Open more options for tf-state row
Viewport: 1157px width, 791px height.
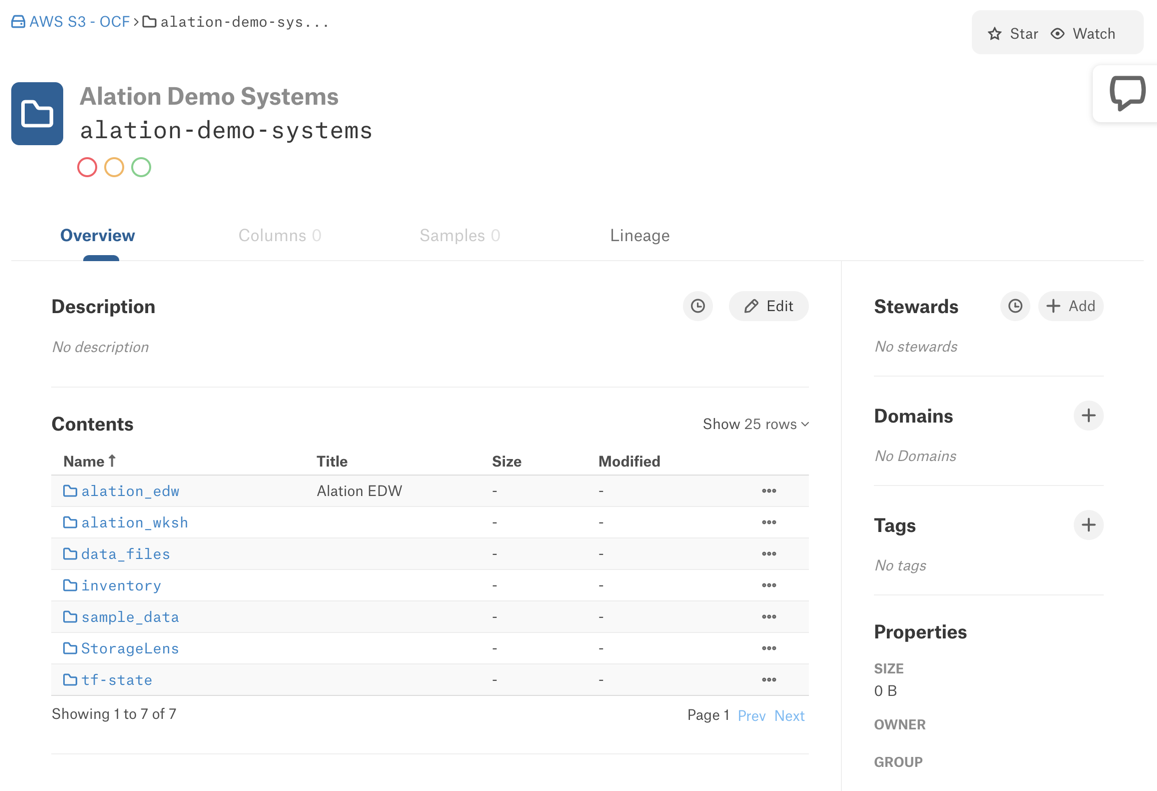point(769,680)
